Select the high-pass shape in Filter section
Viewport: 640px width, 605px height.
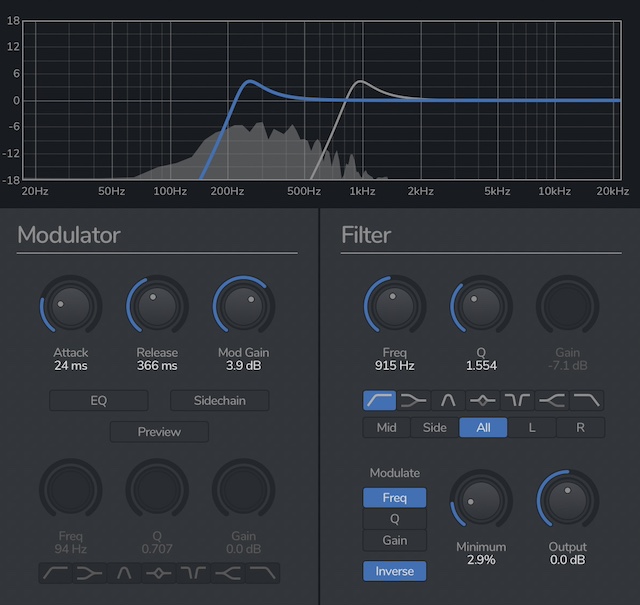380,400
